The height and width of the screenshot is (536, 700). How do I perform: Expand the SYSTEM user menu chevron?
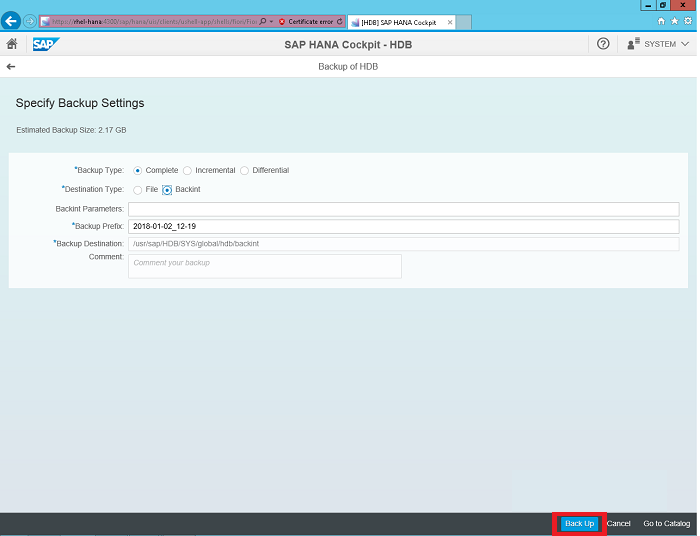685,44
